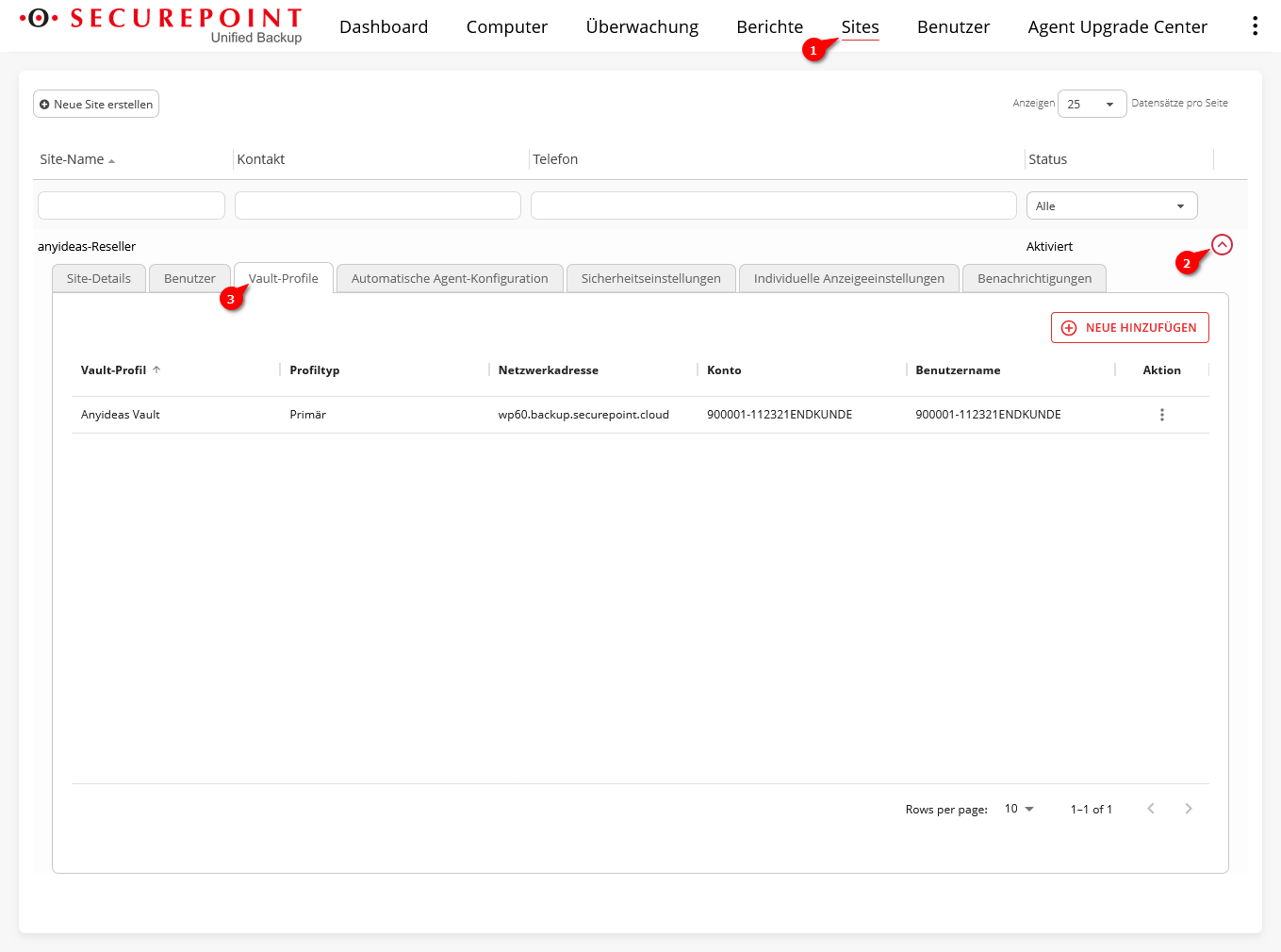Navigate to Dashboard in top menu
The height and width of the screenshot is (952, 1281).
point(384,27)
